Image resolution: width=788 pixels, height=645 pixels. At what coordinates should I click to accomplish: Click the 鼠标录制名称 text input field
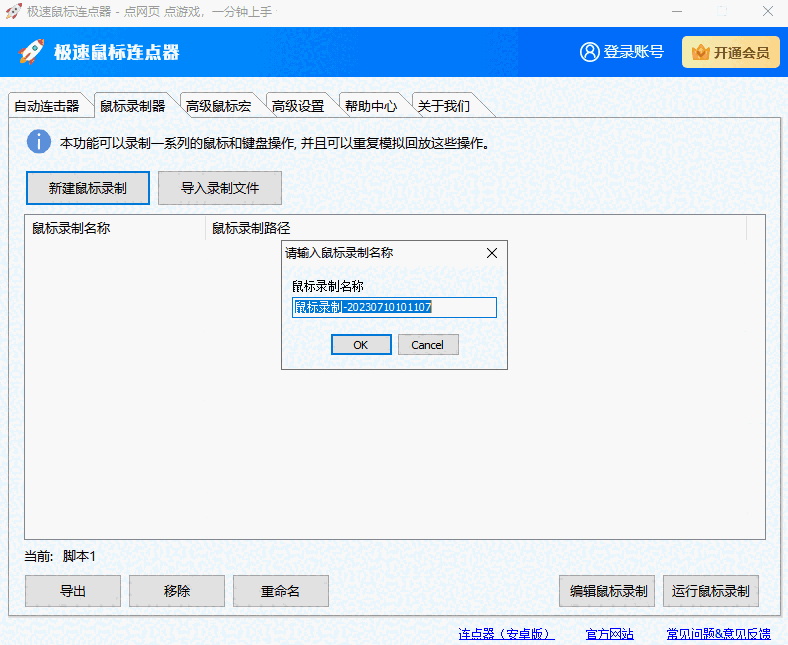point(394,307)
